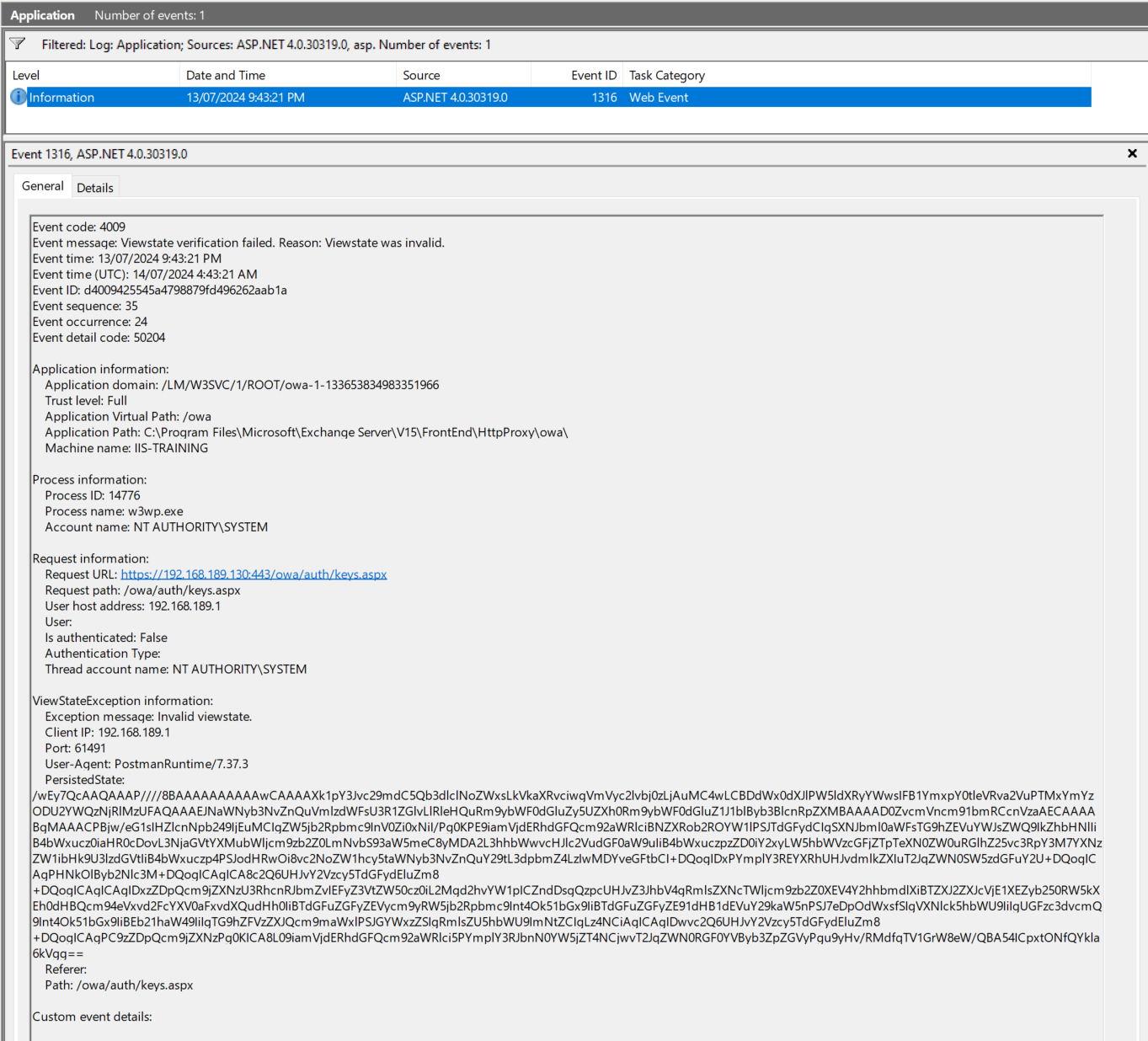This screenshot has height=1041, width=1148.
Task: Switch to the Details tab
Action: click(x=94, y=188)
